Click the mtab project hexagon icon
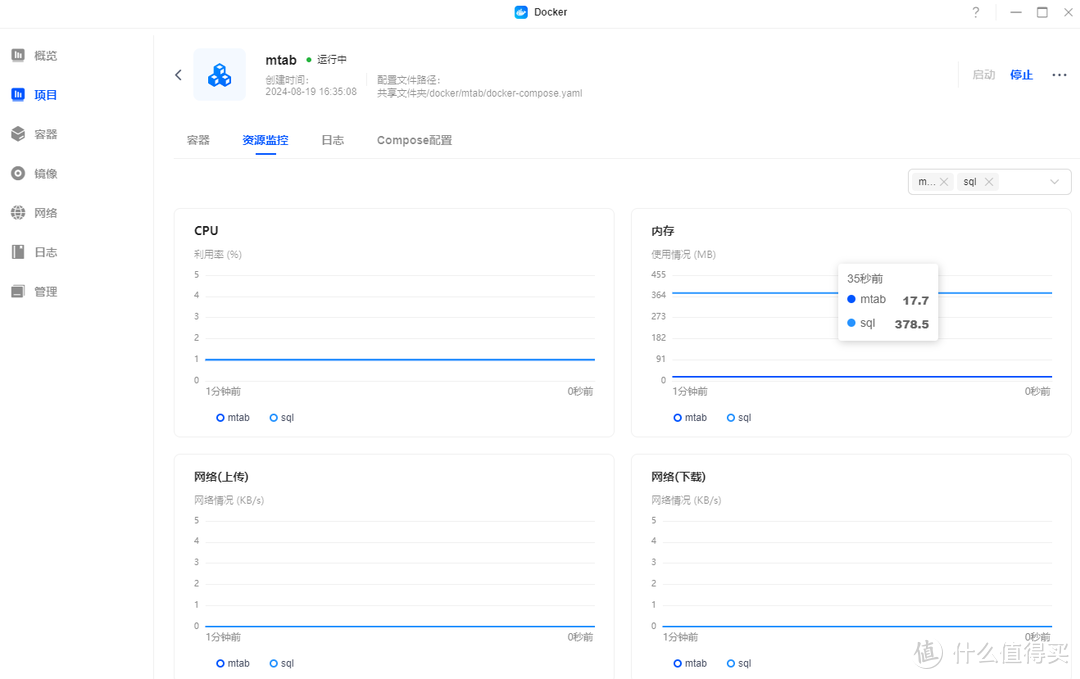Image resolution: width=1080 pixels, height=679 pixels. click(x=219, y=74)
